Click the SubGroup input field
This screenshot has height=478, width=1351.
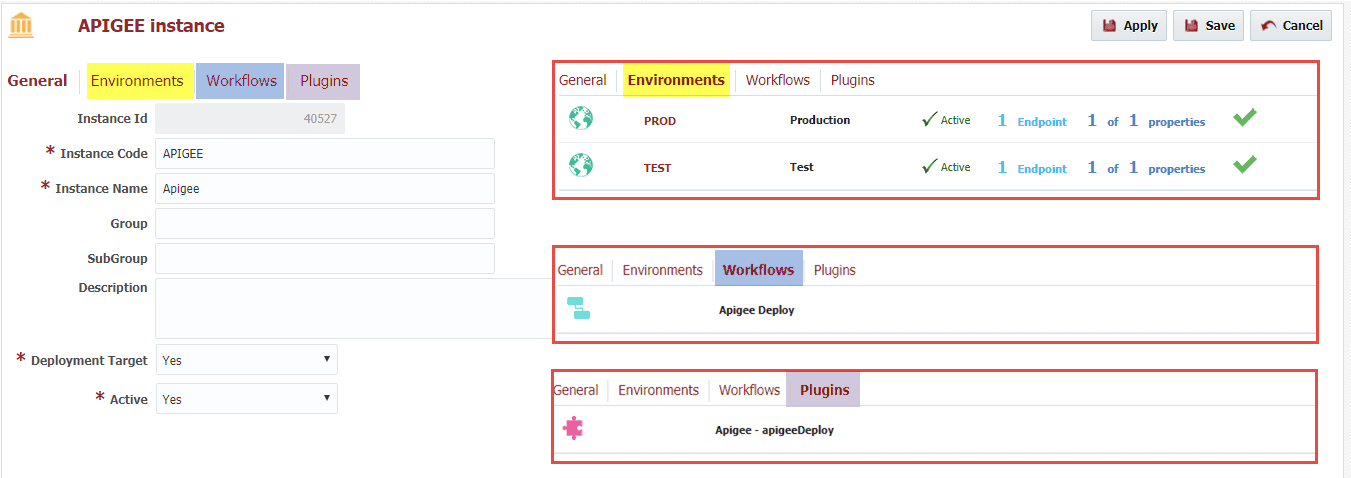point(325,259)
